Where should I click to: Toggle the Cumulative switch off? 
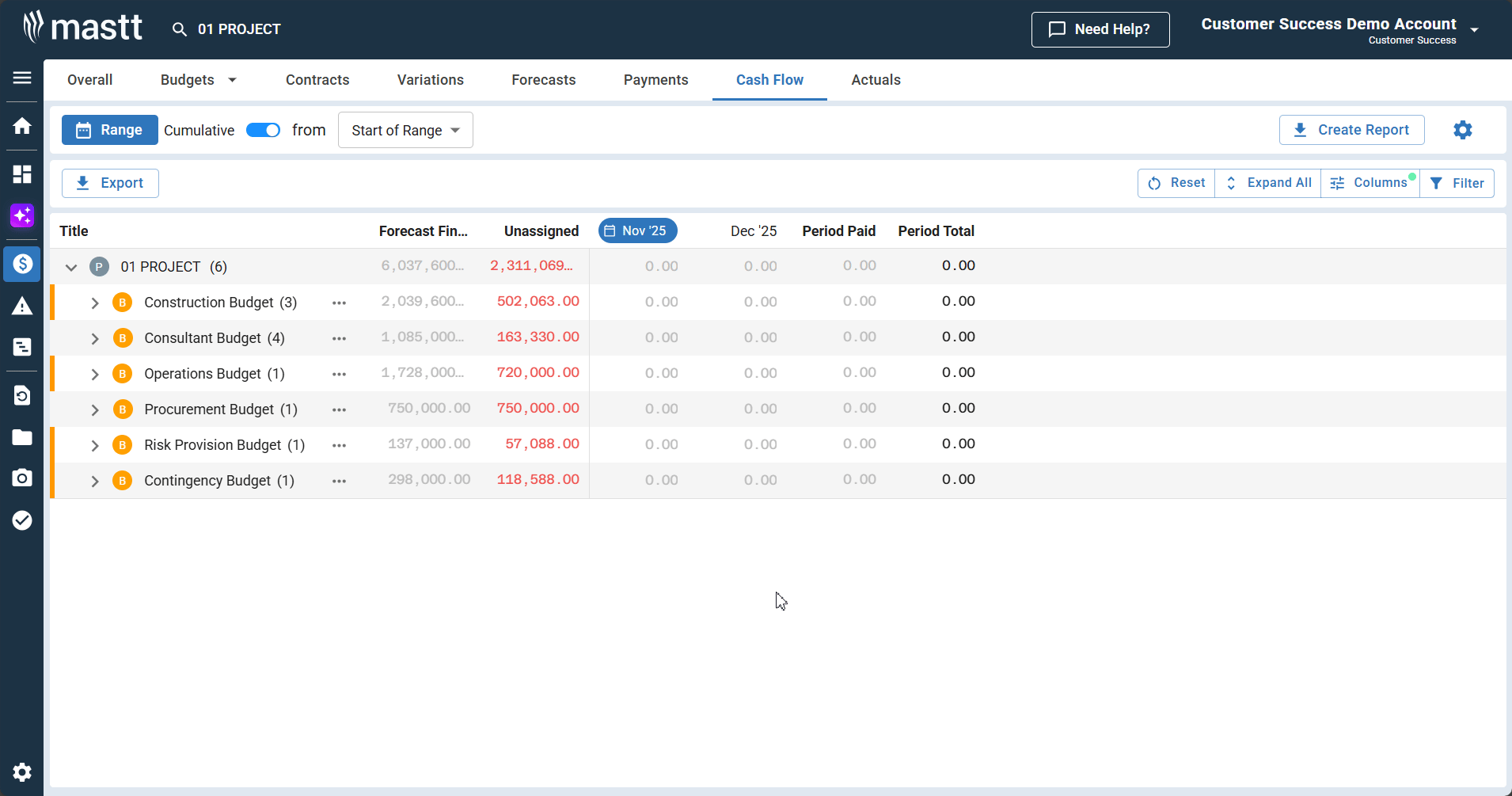263,130
